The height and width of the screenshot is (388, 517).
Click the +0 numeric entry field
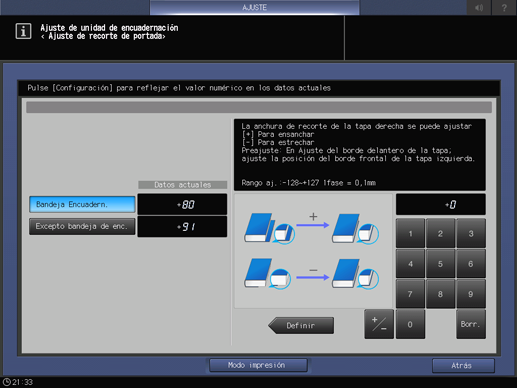(440, 204)
